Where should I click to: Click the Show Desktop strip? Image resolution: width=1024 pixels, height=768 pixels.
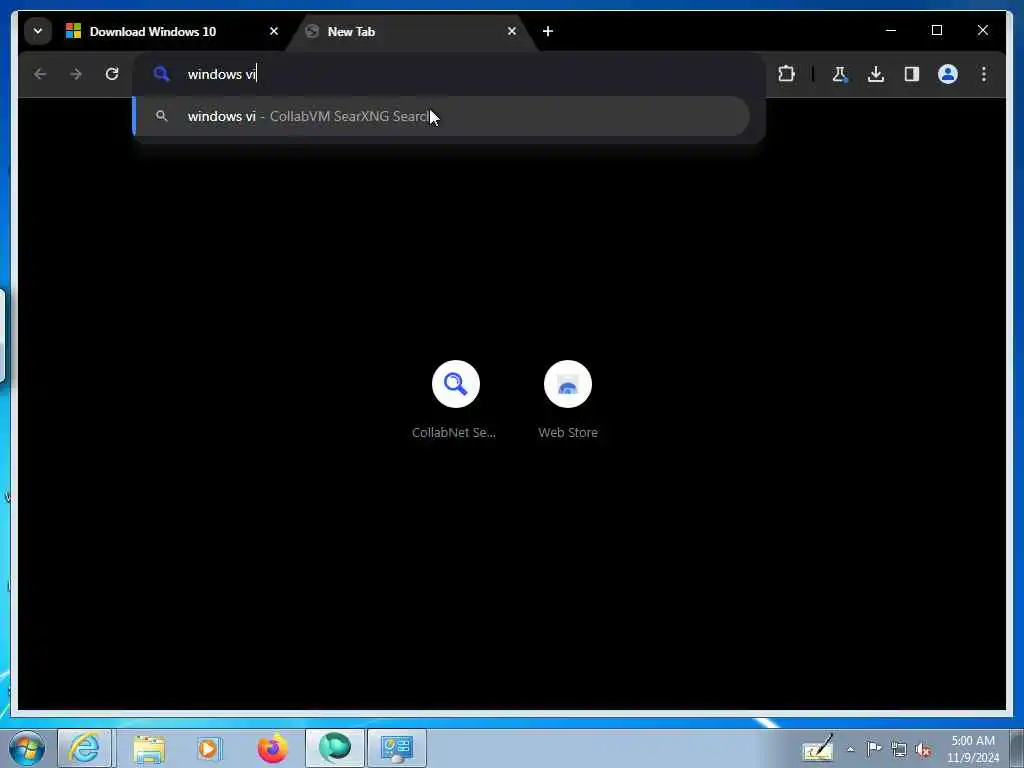click(x=1016, y=748)
